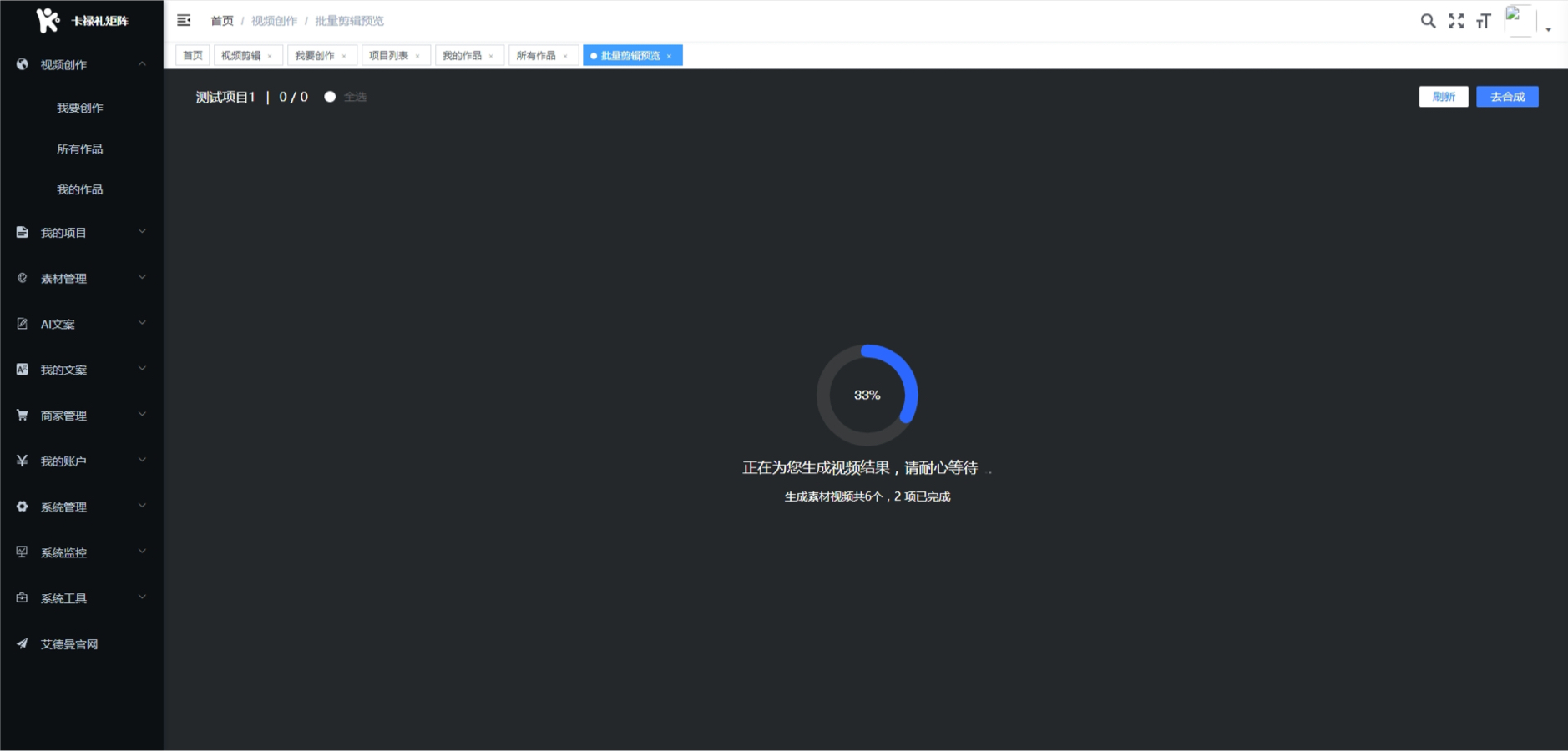The image size is (1568, 751).
Task: Expand the 系统工具 menu chevron
Action: (x=142, y=597)
